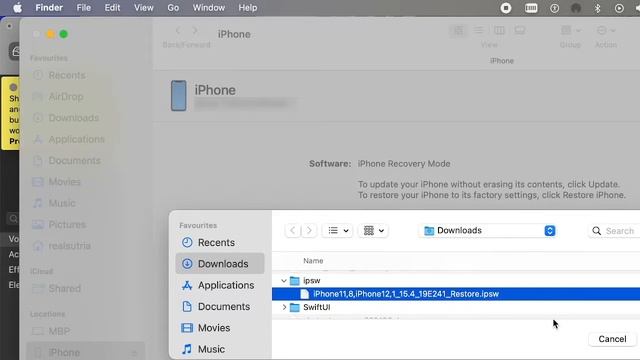Switch Finder window to icon view
The height and width of the screenshot is (360, 640).
[x=458, y=31]
